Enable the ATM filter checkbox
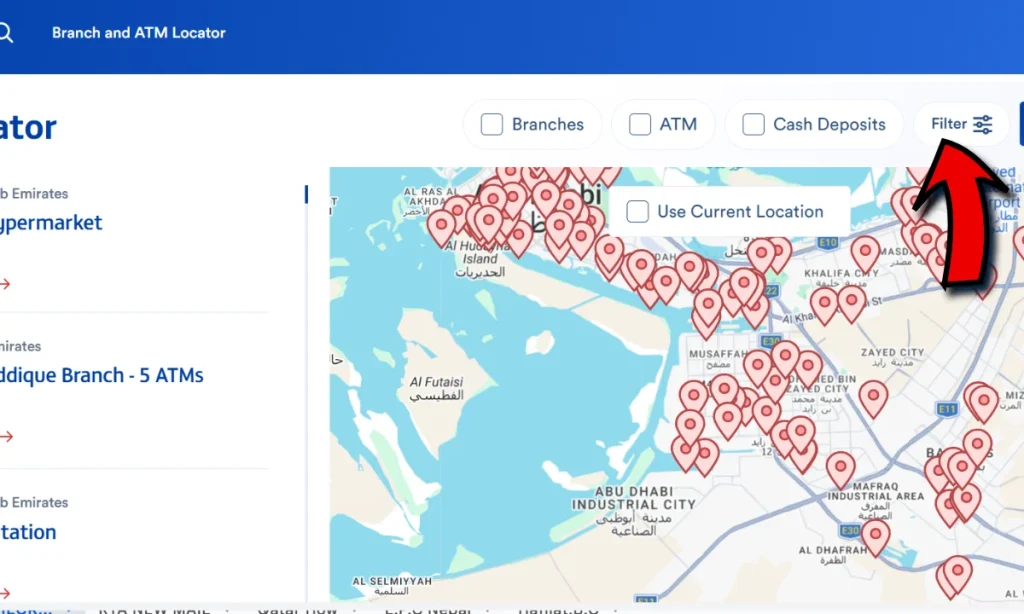1024x614 pixels. (x=640, y=124)
